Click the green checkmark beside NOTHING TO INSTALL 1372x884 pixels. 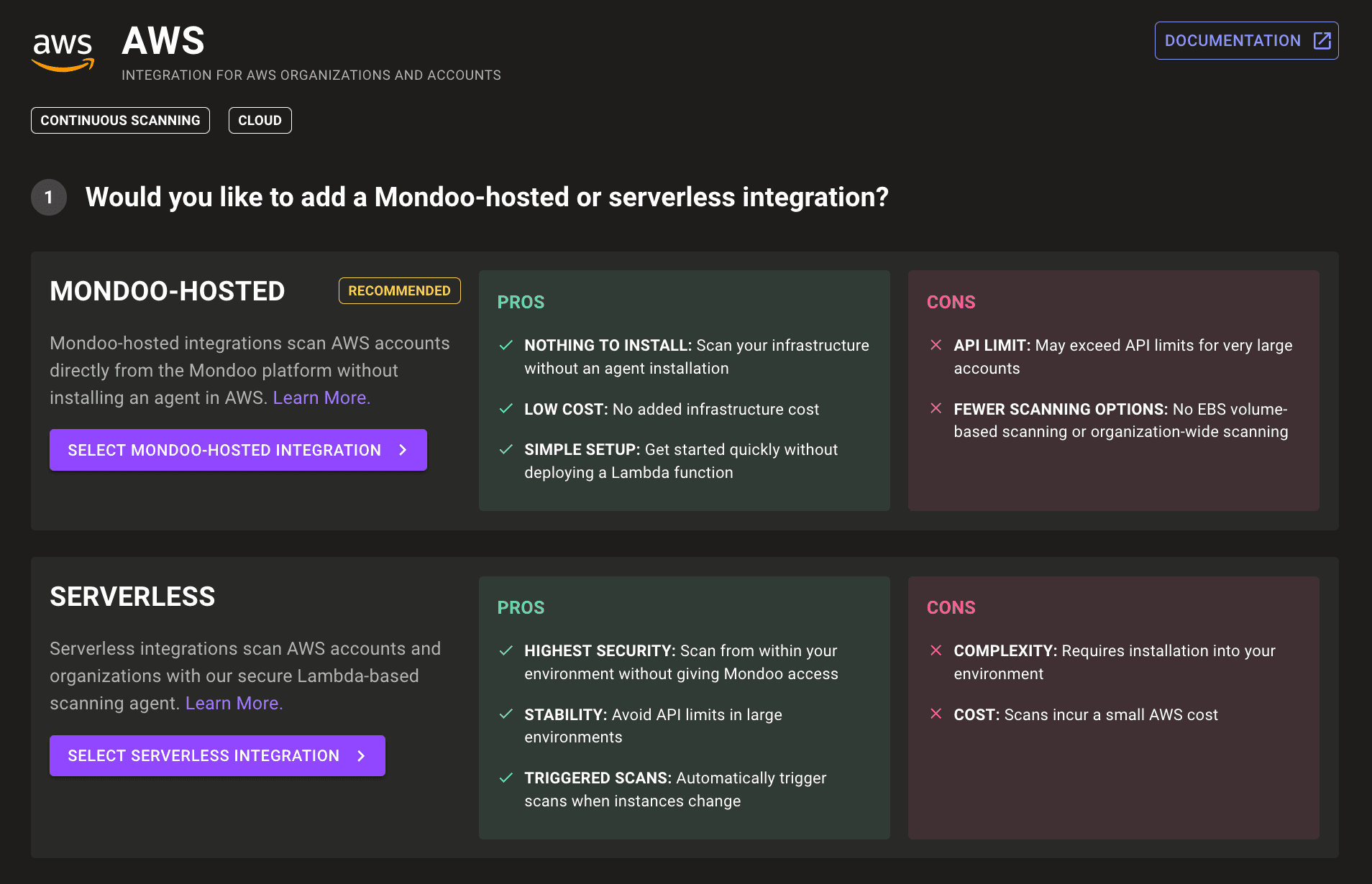click(505, 345)
